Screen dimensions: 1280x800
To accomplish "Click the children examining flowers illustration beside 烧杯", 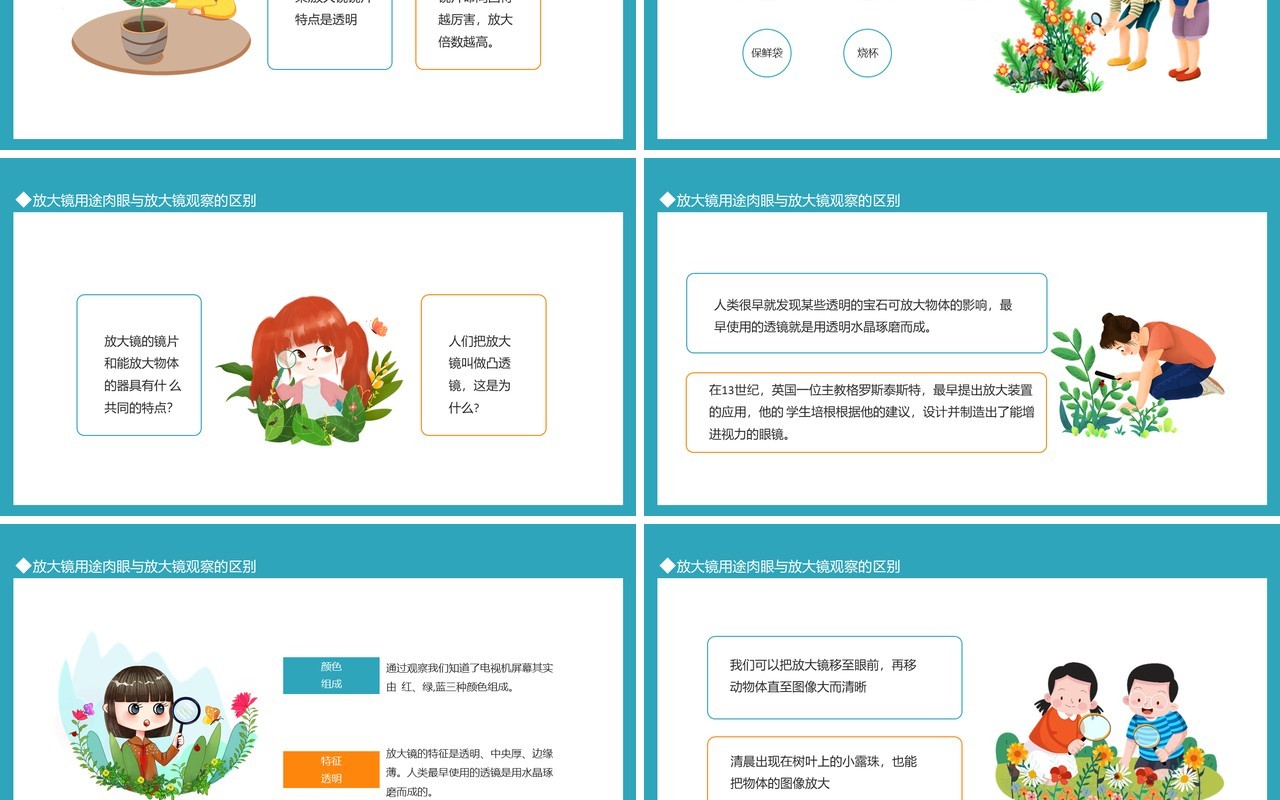I will [1102, 46].
